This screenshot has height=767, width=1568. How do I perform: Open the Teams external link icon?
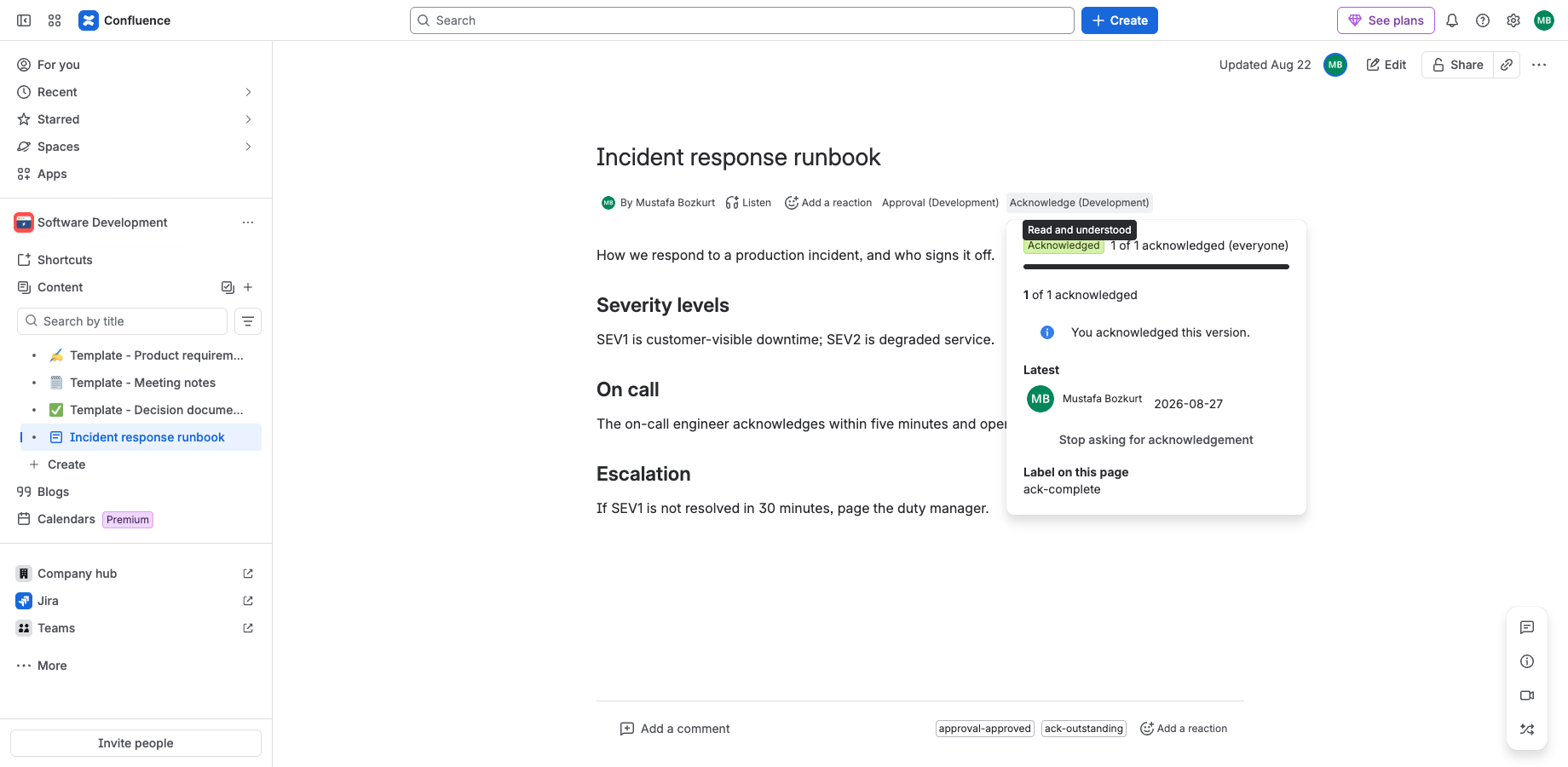[248, 628]
